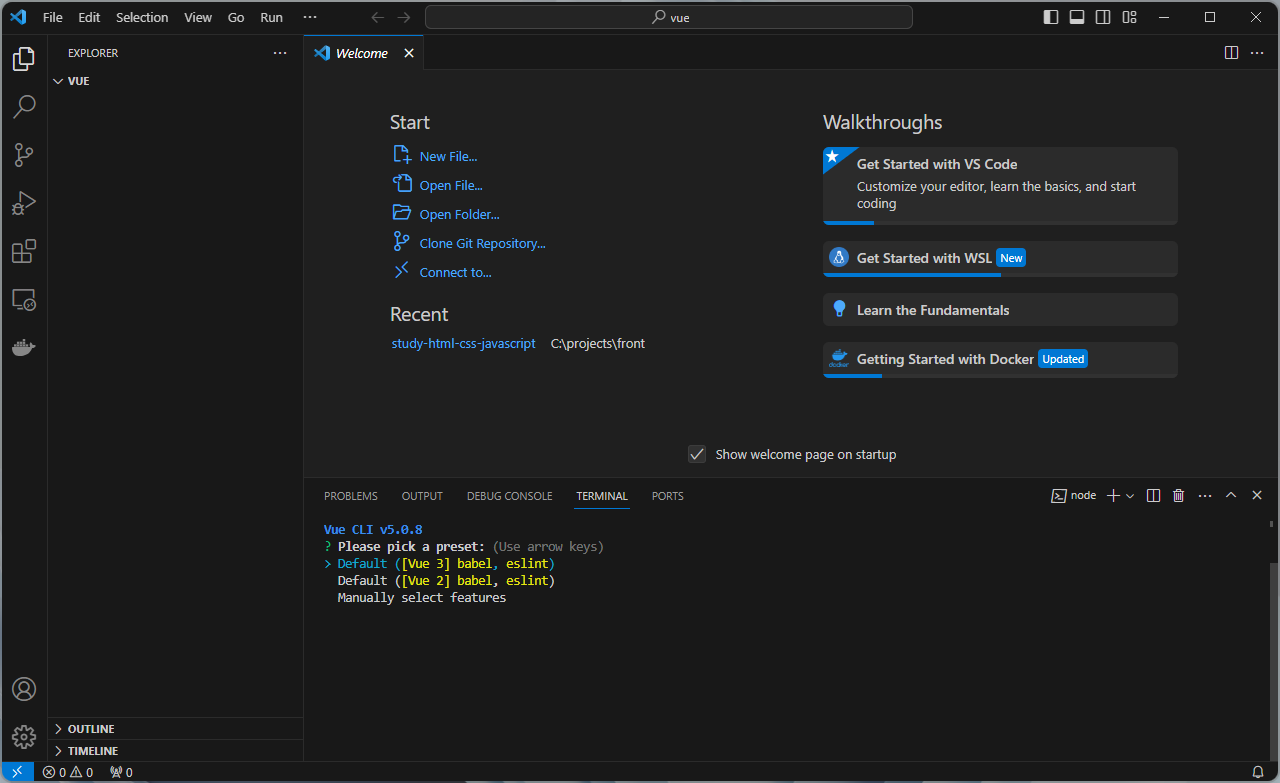This screenshot has width=1280, height=783.
Task: Open the Explorer view in activity bar
Action: pyautogui.click(x=24, y=59)
